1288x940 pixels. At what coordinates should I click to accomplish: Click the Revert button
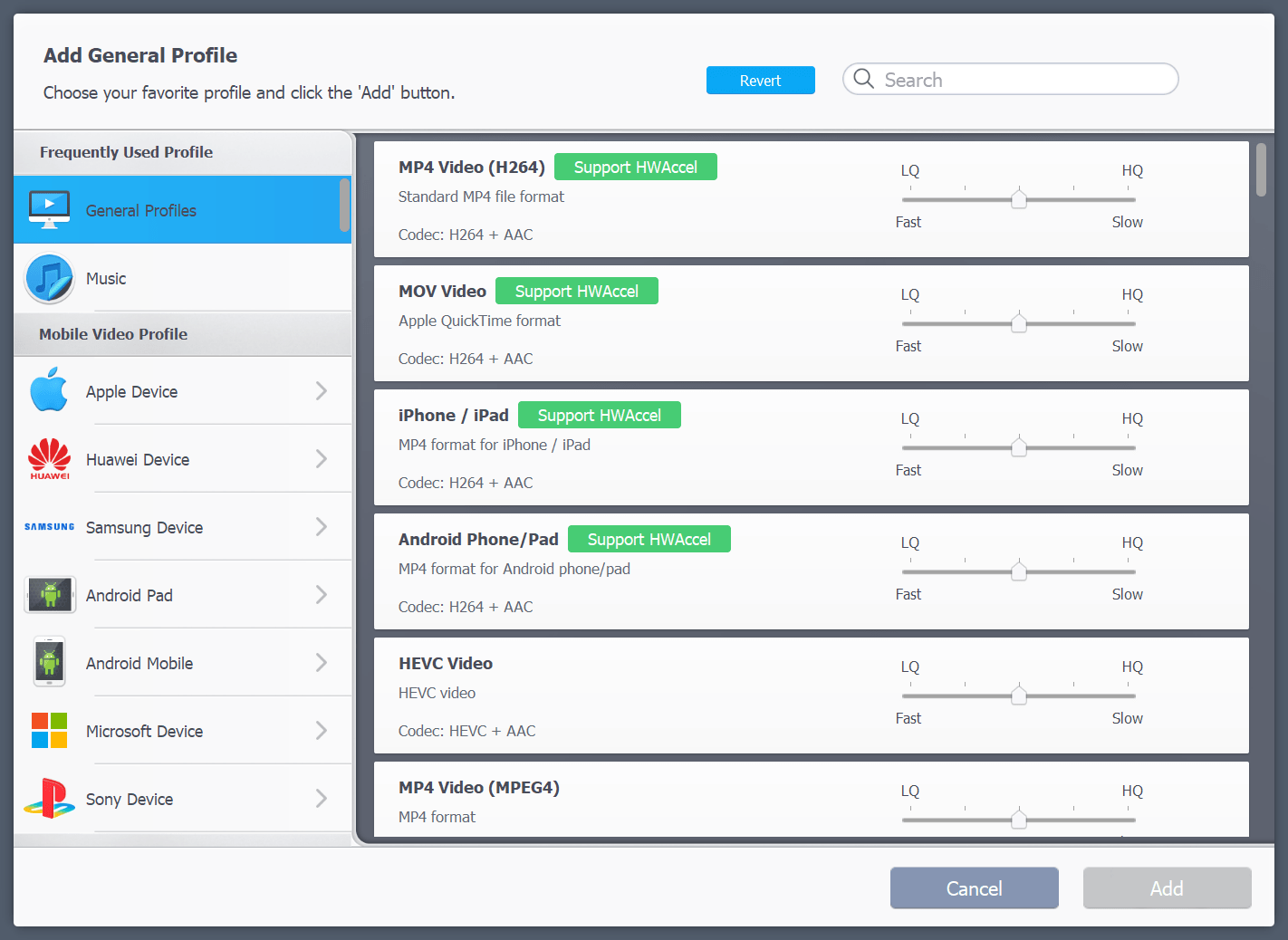[x=761, y=80]
